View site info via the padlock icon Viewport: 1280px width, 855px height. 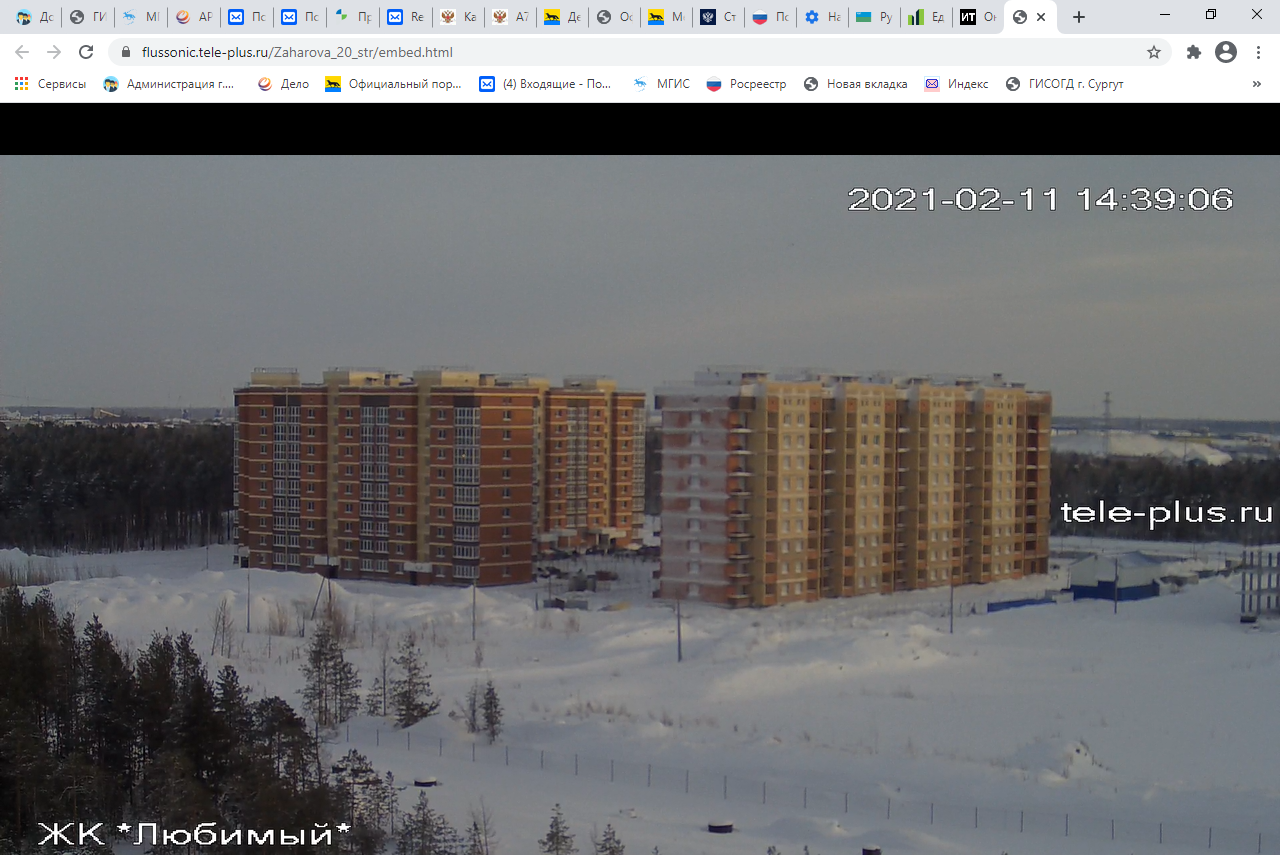[126, 52]
